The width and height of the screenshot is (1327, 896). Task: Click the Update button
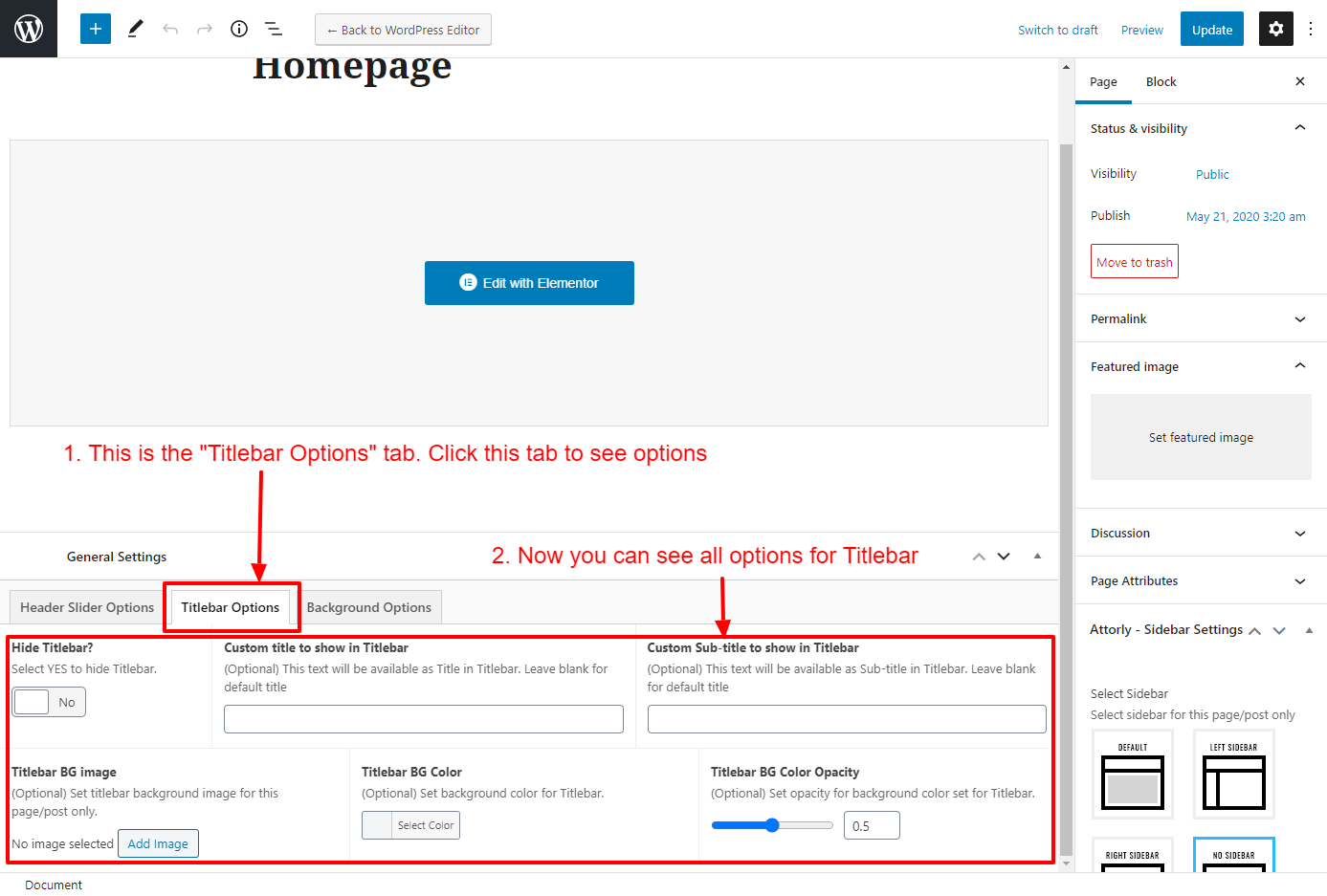1211,30
